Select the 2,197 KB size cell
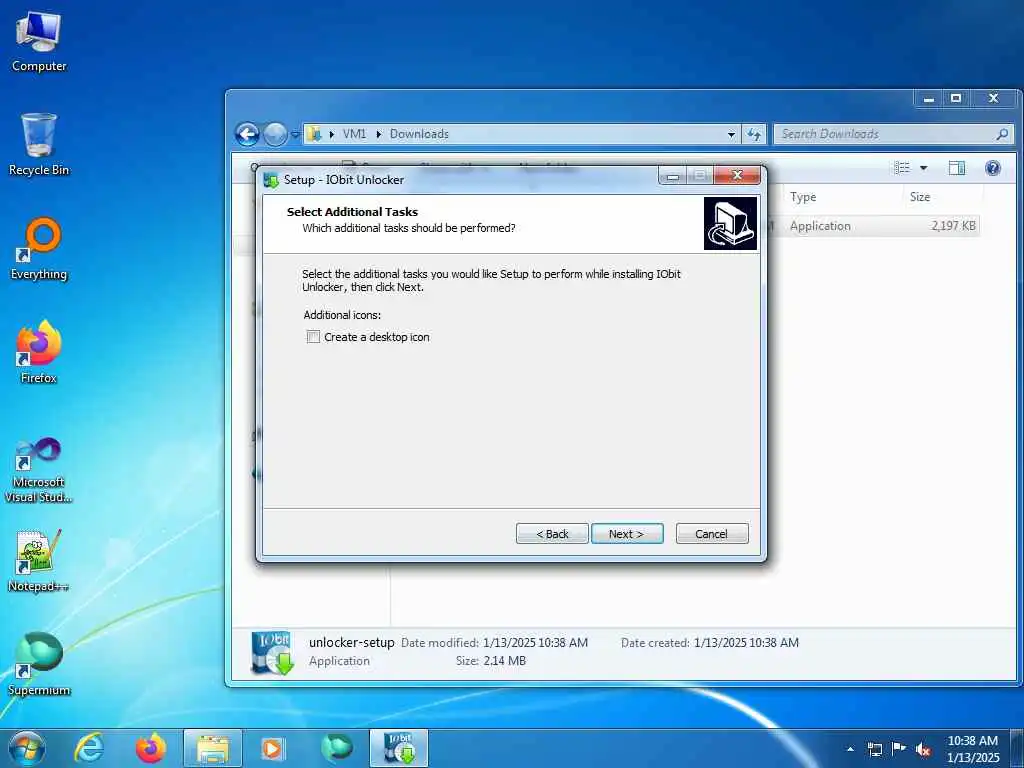Screen dimensions: 1024x768 pyautogui.click(x=953, y=226)
